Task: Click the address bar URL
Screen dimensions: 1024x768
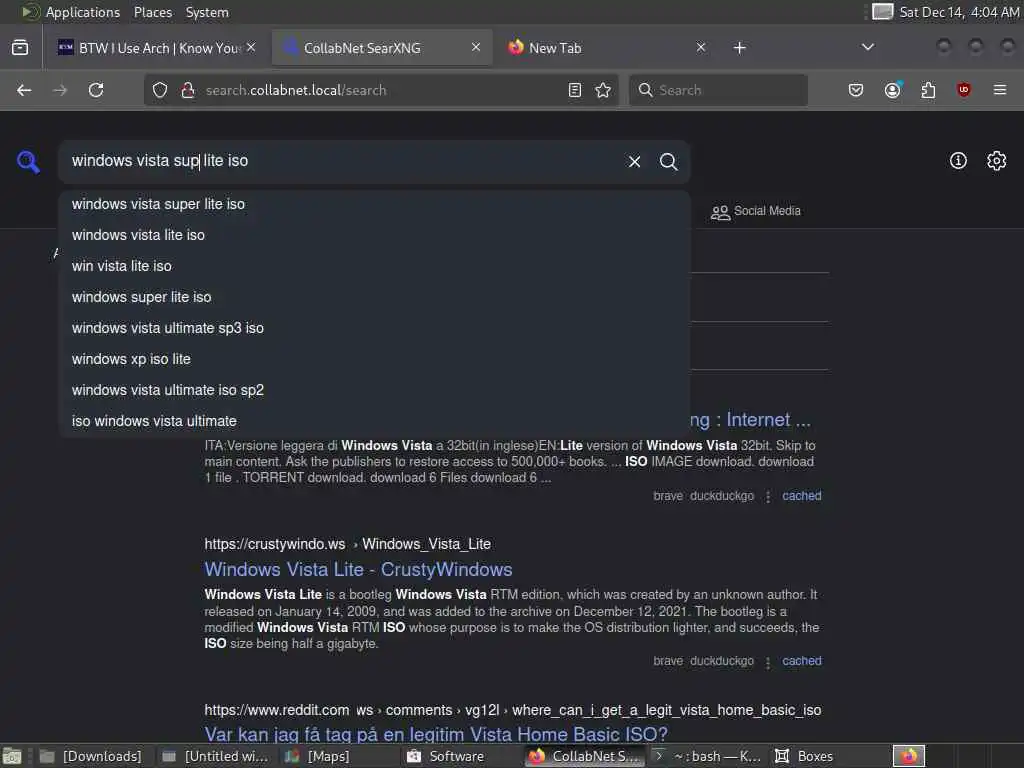Action: coord(381,90)
